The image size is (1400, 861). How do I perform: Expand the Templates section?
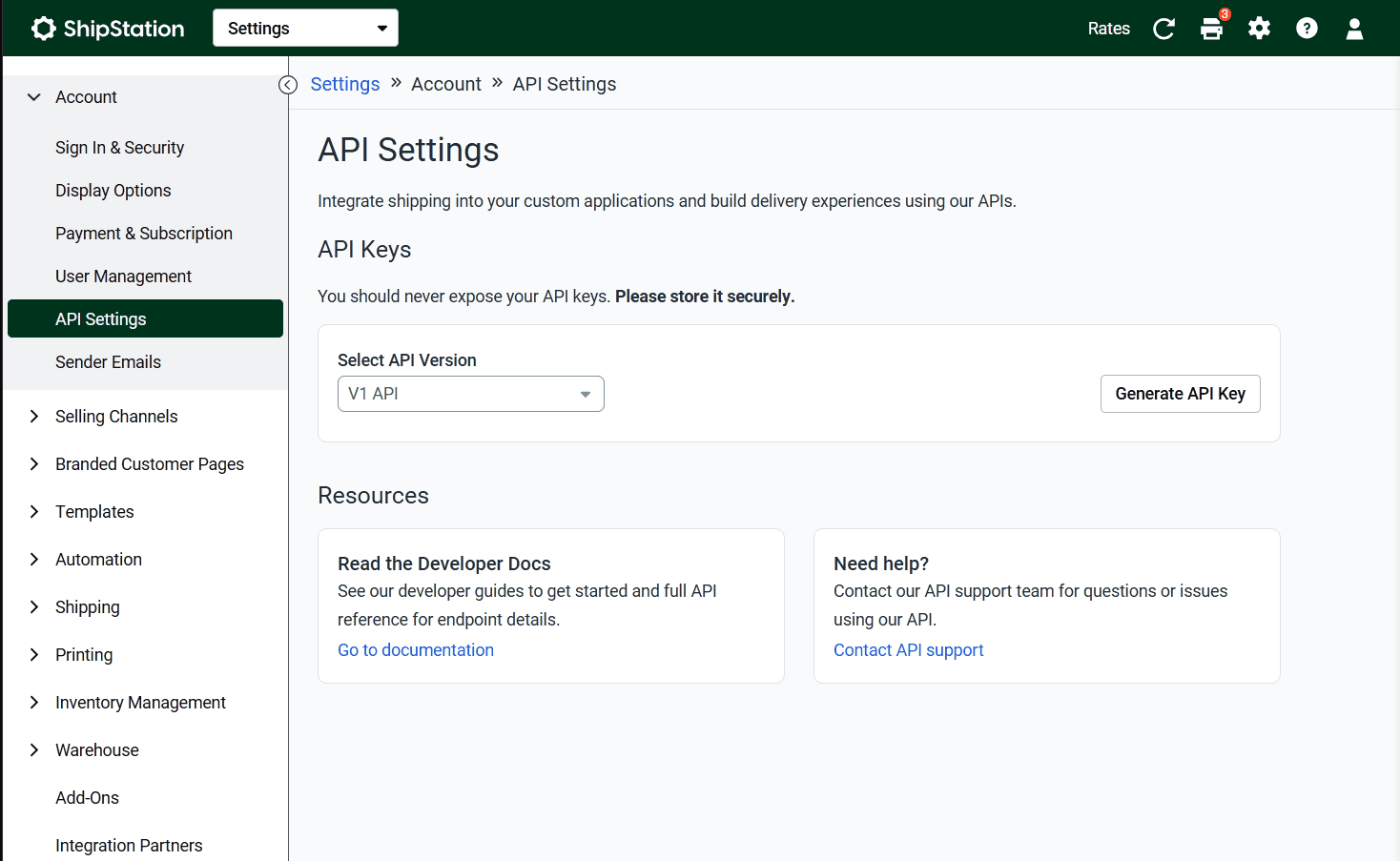click(34, 512)
